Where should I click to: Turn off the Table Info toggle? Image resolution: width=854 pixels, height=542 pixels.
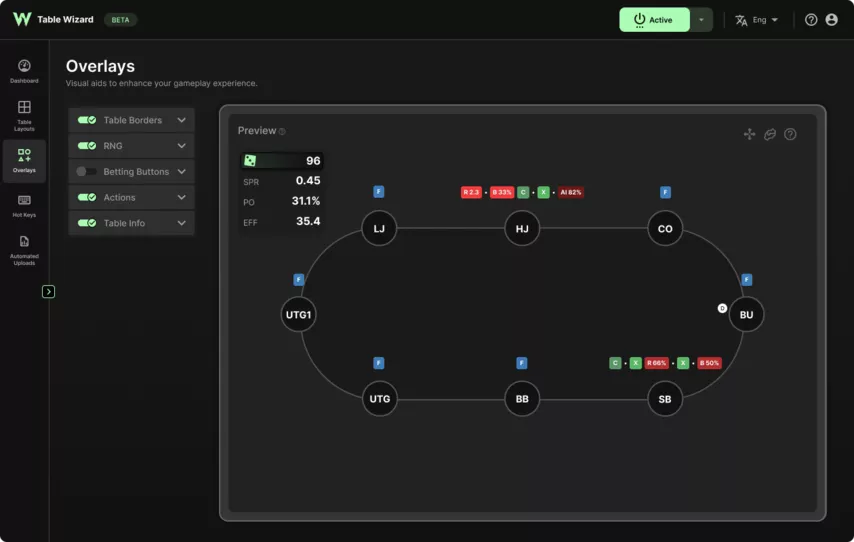[x=87, y=223]
